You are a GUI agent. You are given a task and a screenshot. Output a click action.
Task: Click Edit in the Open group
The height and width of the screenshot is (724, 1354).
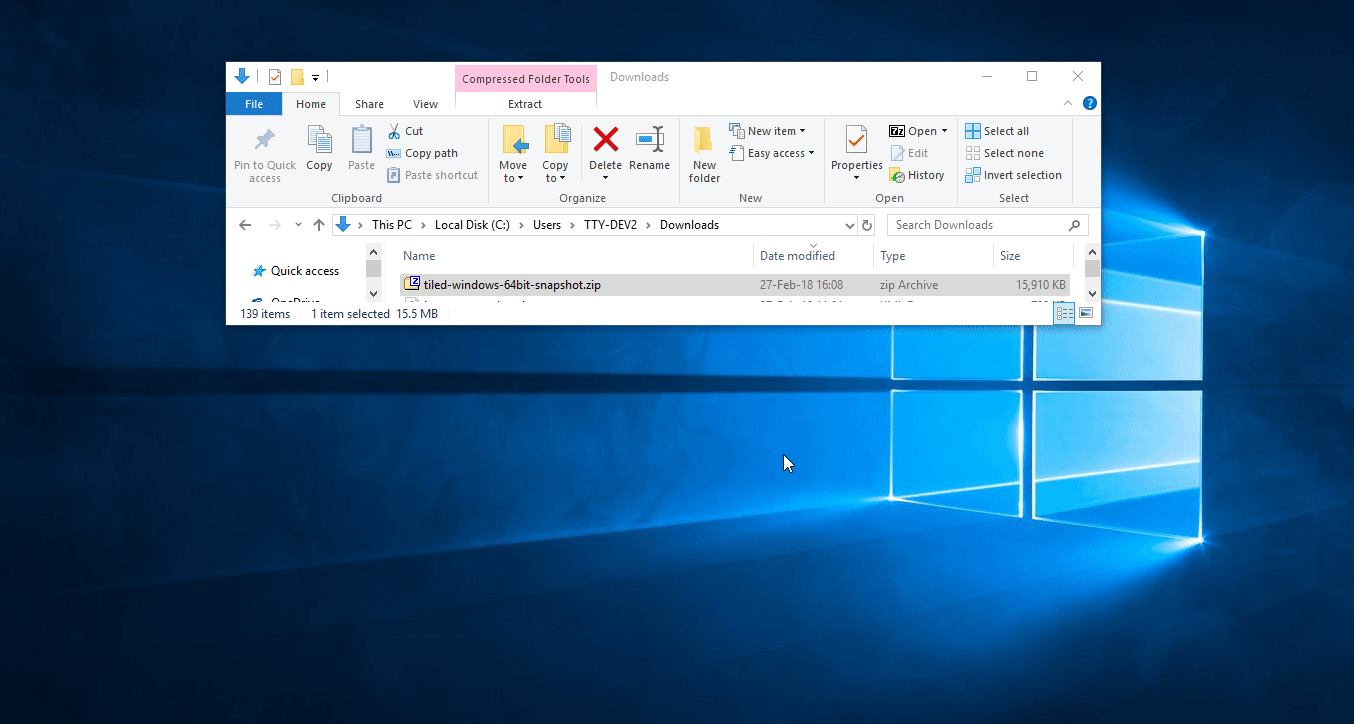pos(909,153)
